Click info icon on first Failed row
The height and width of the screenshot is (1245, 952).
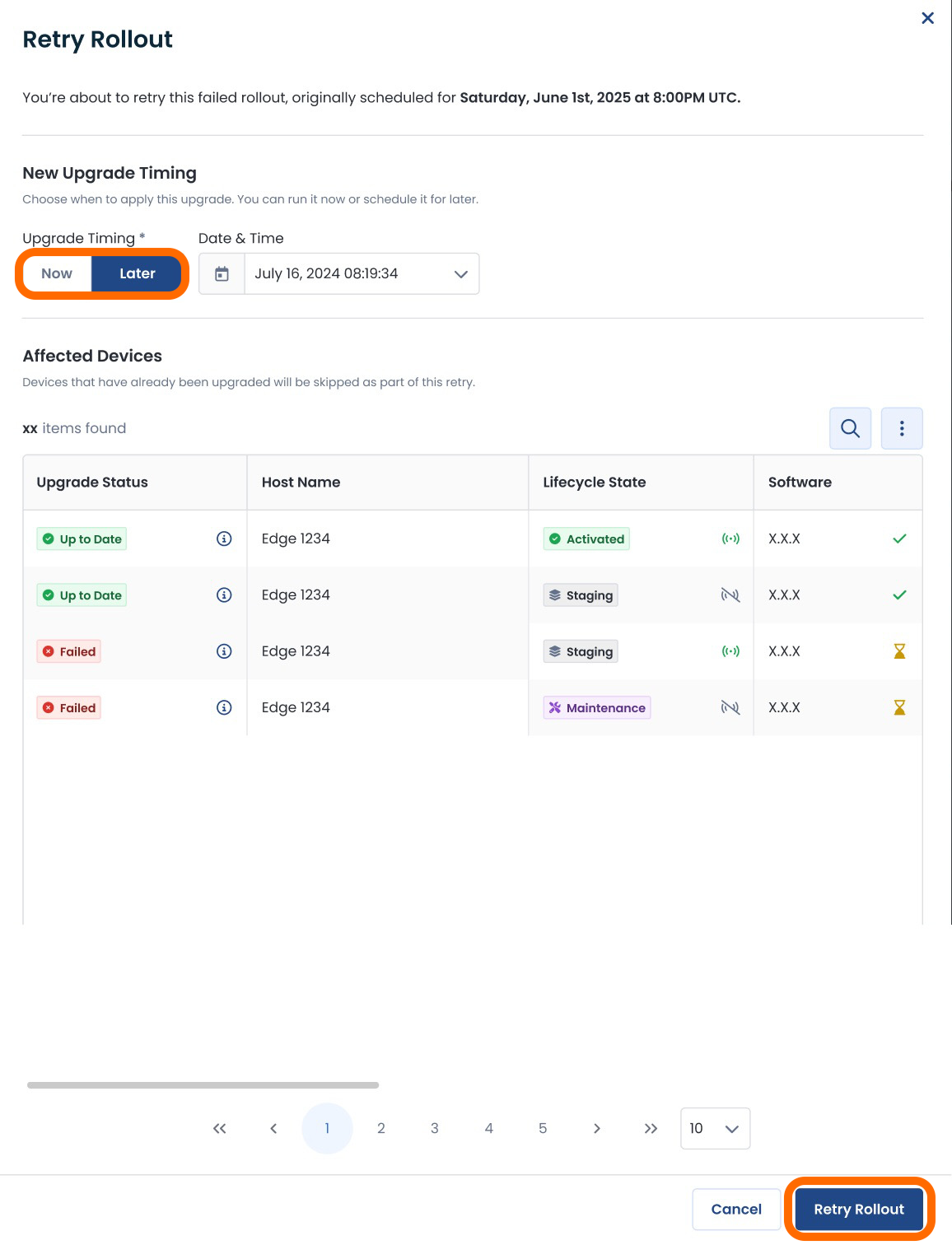point(224,651)
